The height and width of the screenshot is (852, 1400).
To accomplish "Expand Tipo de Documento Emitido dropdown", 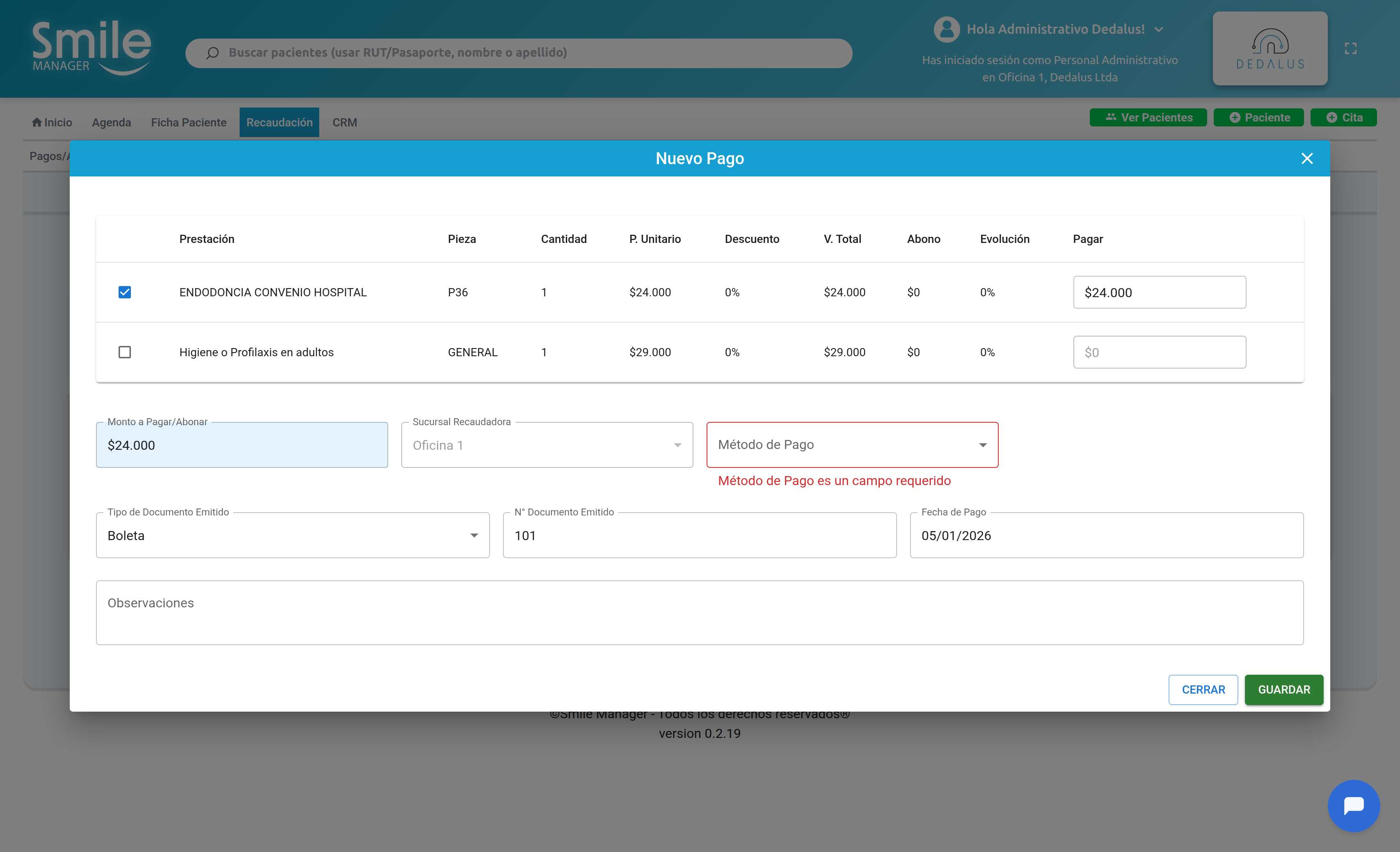I will point(293,536).
